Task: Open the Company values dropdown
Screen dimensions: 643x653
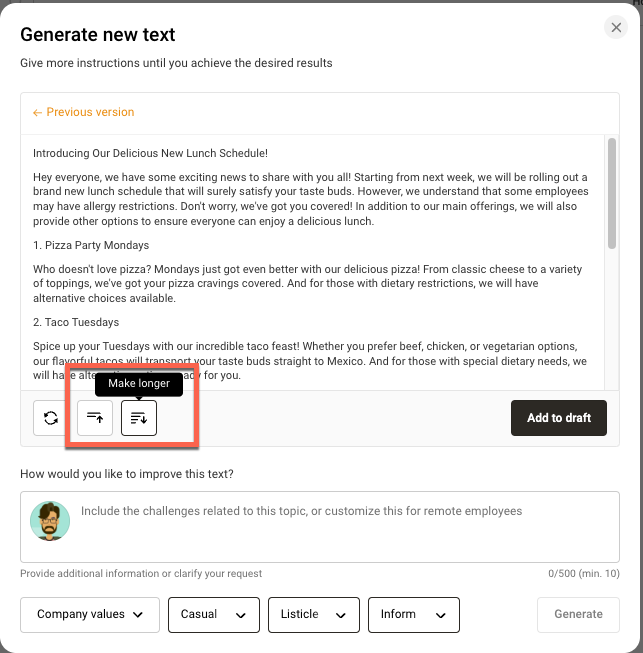Action: [x=89, y=614]
